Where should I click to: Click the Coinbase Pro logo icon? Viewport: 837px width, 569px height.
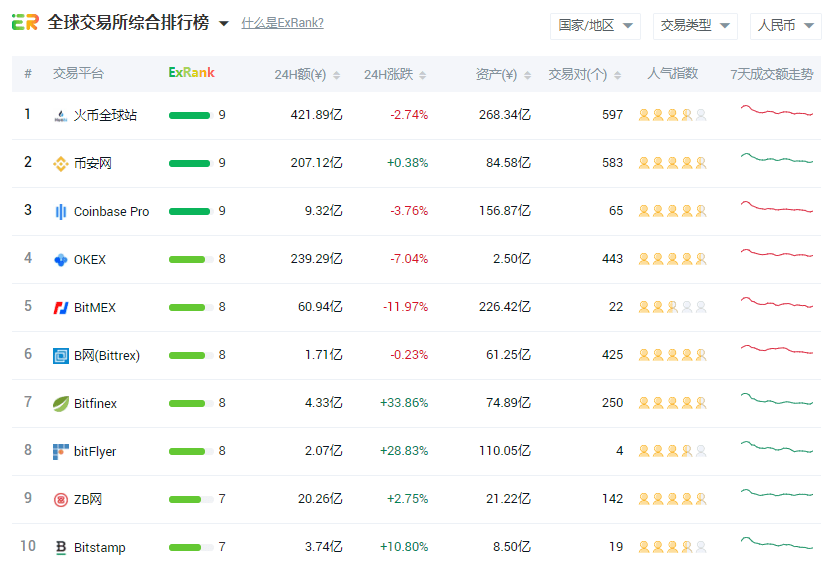[61, 211]
